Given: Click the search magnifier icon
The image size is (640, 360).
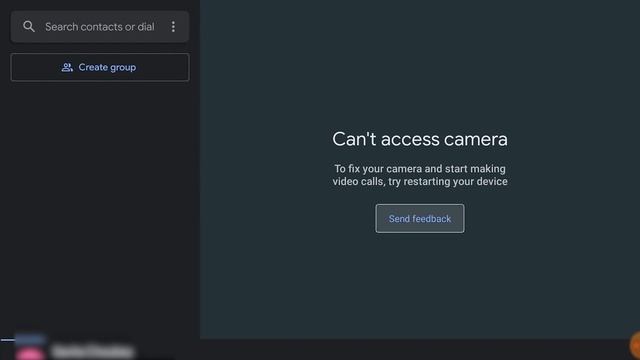Looking at the screenshot, I should click(29, 27).
